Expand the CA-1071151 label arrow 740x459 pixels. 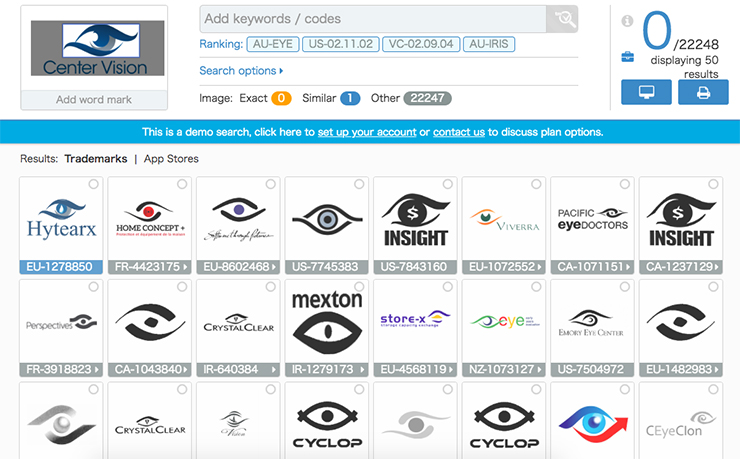pyautogui.click(x=628, y=267)
